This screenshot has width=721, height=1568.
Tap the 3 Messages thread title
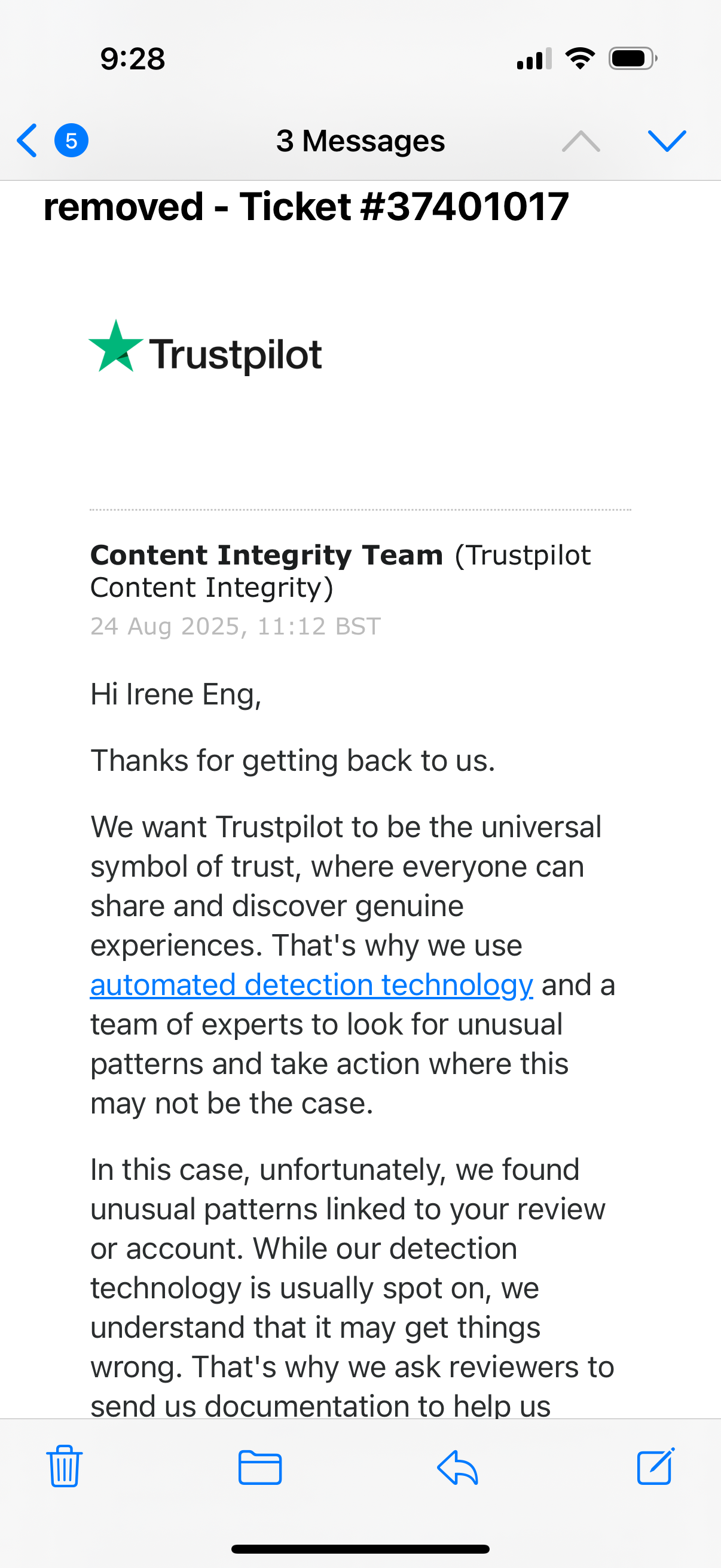(360, 141)
